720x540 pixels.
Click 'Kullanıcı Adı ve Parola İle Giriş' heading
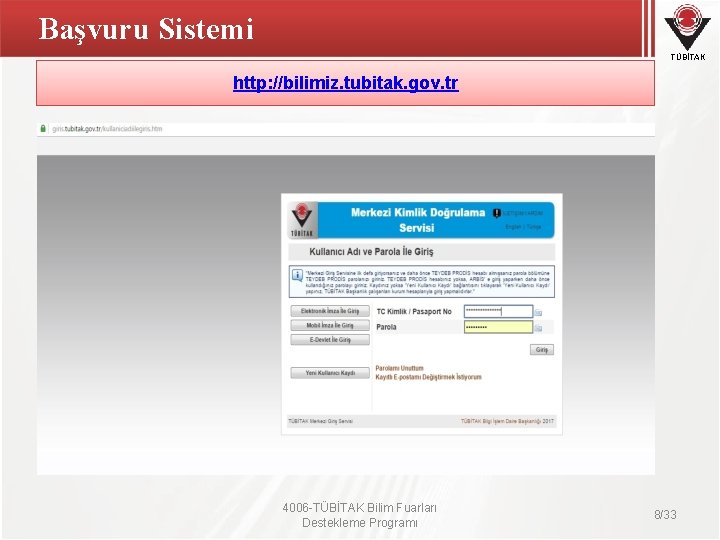[371, 252]
